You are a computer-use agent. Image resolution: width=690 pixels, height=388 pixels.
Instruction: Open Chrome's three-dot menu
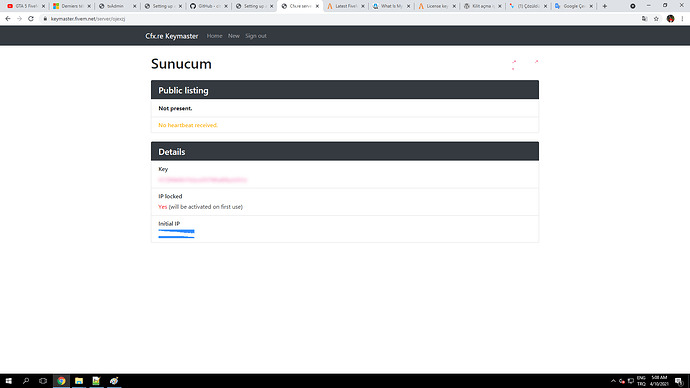click(682, 19)
